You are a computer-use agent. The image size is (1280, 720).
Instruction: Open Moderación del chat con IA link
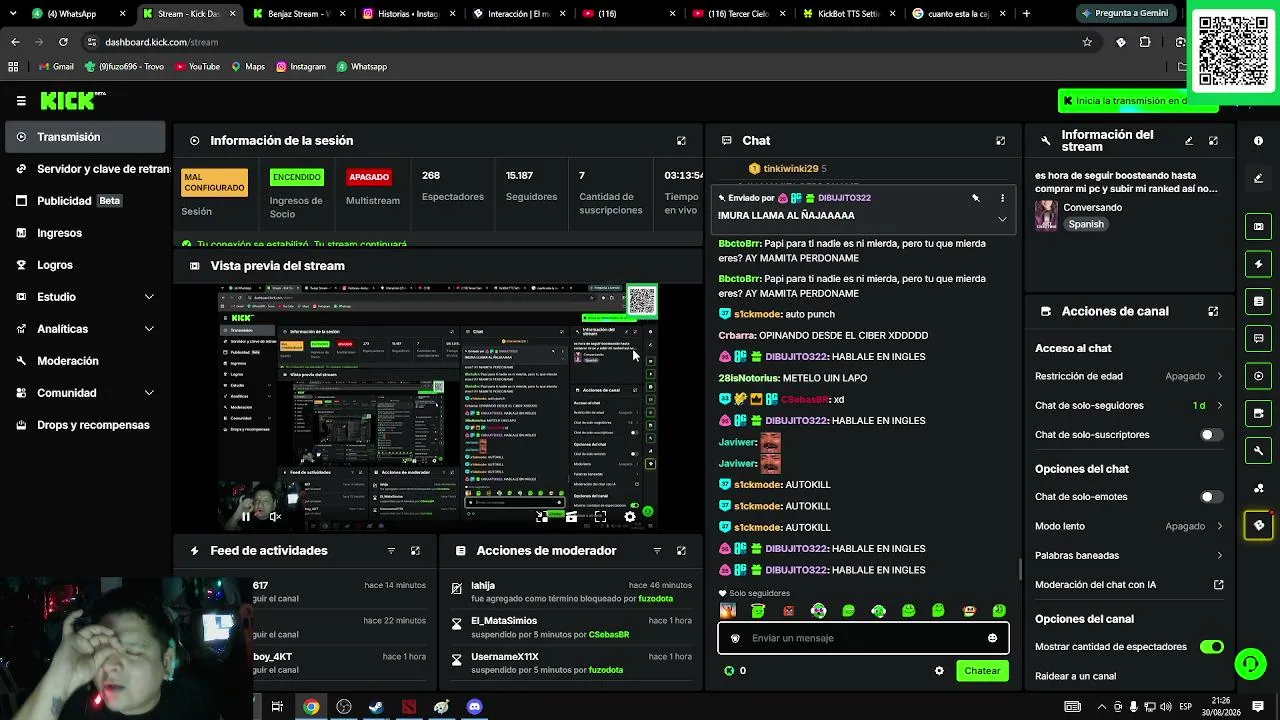tap(1129, 585)
